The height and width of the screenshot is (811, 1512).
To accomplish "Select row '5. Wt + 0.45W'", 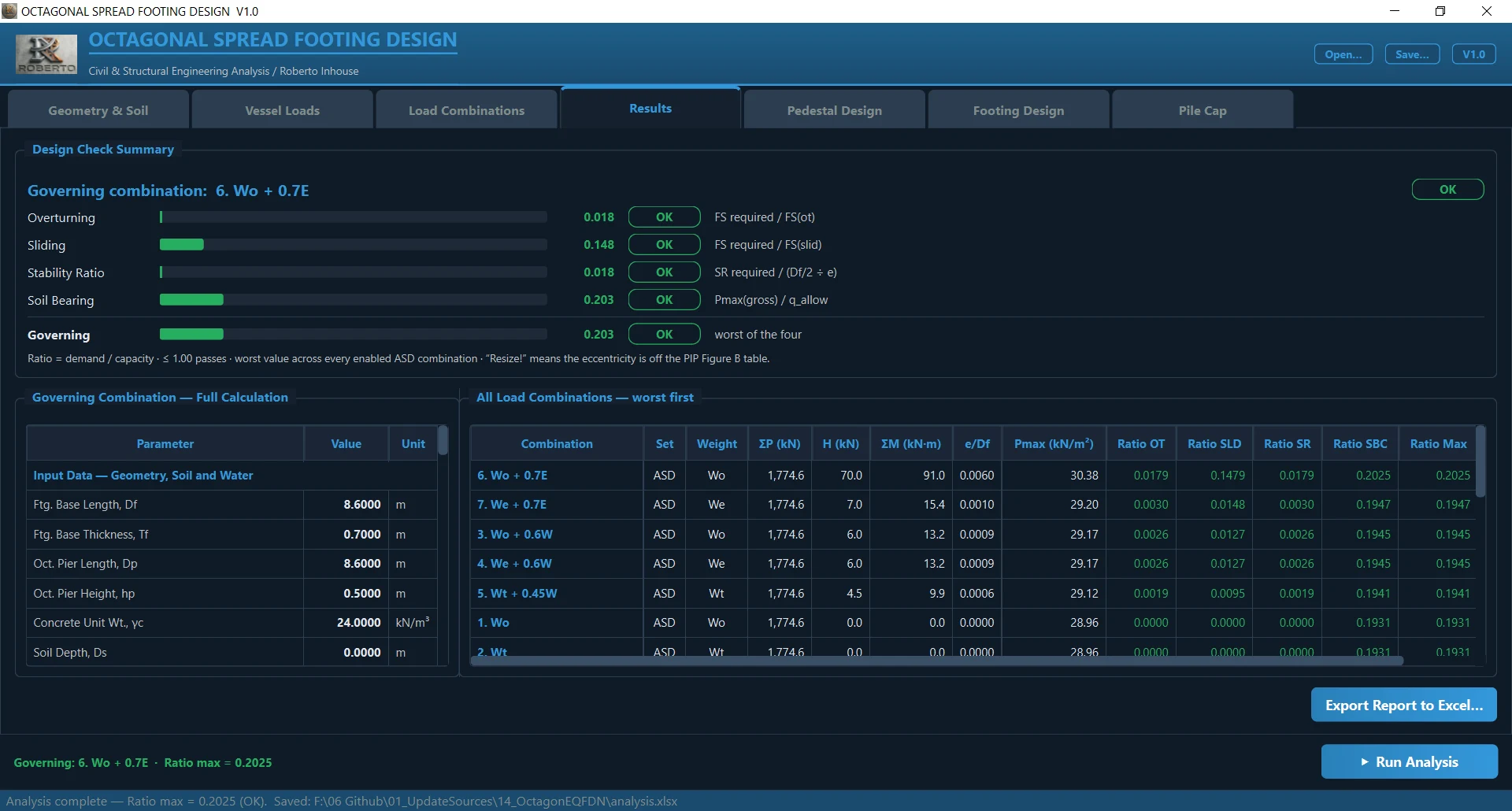I will 973,594.
